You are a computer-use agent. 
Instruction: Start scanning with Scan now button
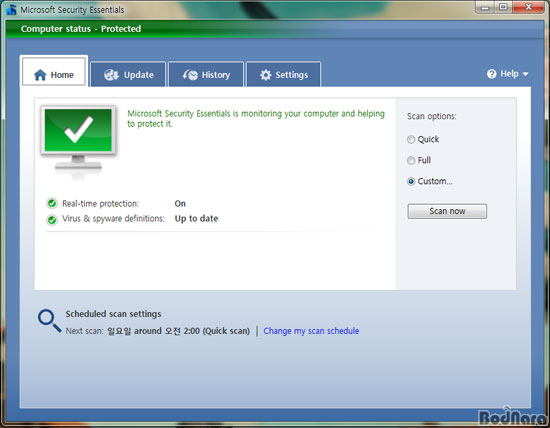447,211
